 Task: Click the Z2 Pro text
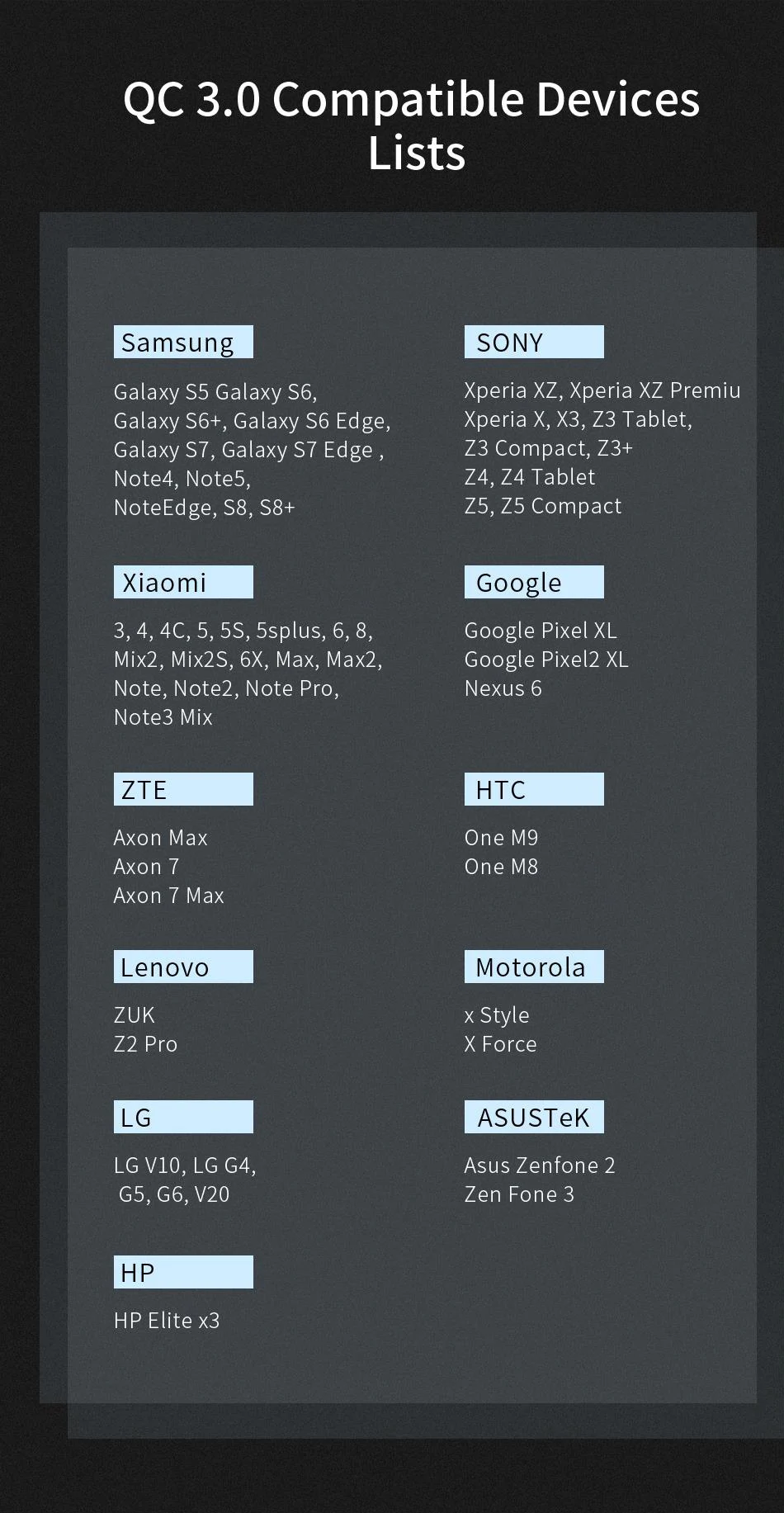145,1044
